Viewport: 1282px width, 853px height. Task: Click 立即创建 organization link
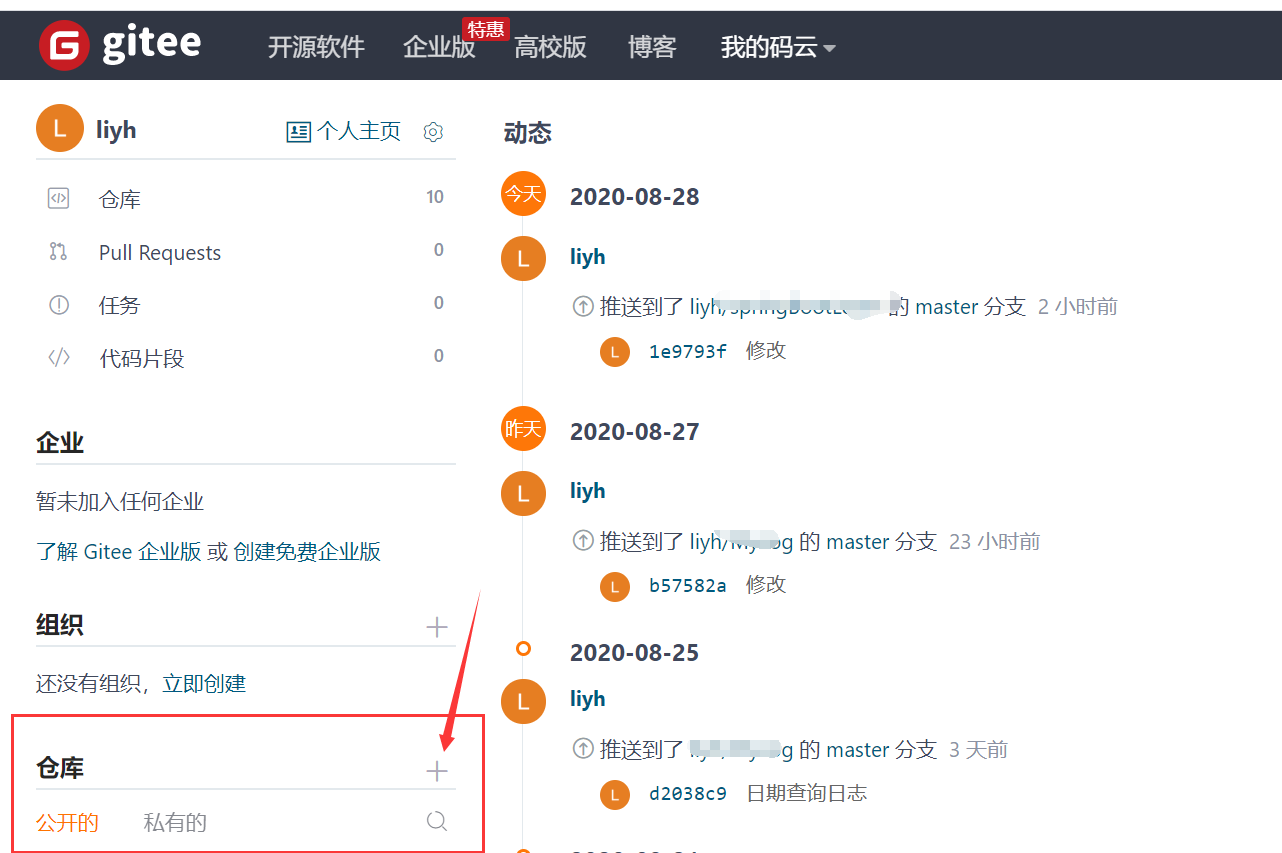(x=204, y=684)
